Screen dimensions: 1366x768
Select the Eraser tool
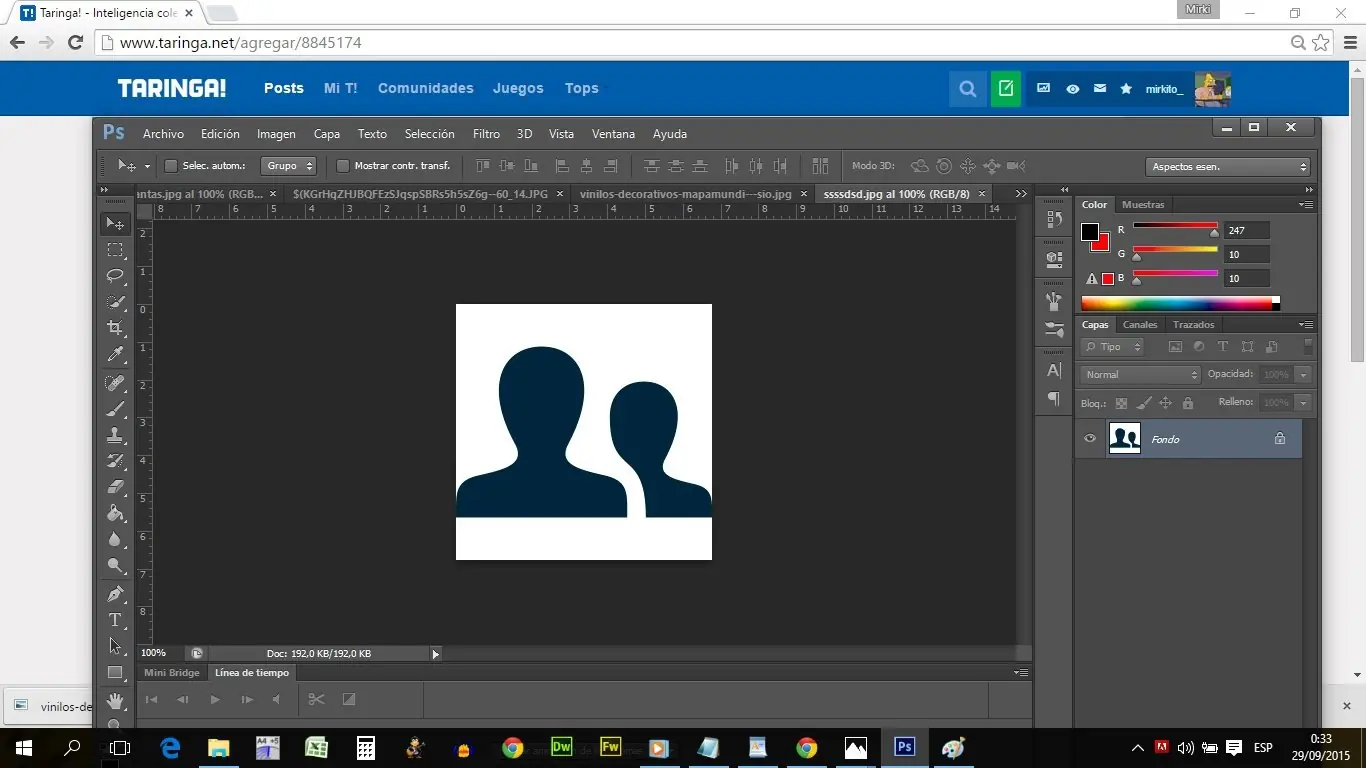115,487
